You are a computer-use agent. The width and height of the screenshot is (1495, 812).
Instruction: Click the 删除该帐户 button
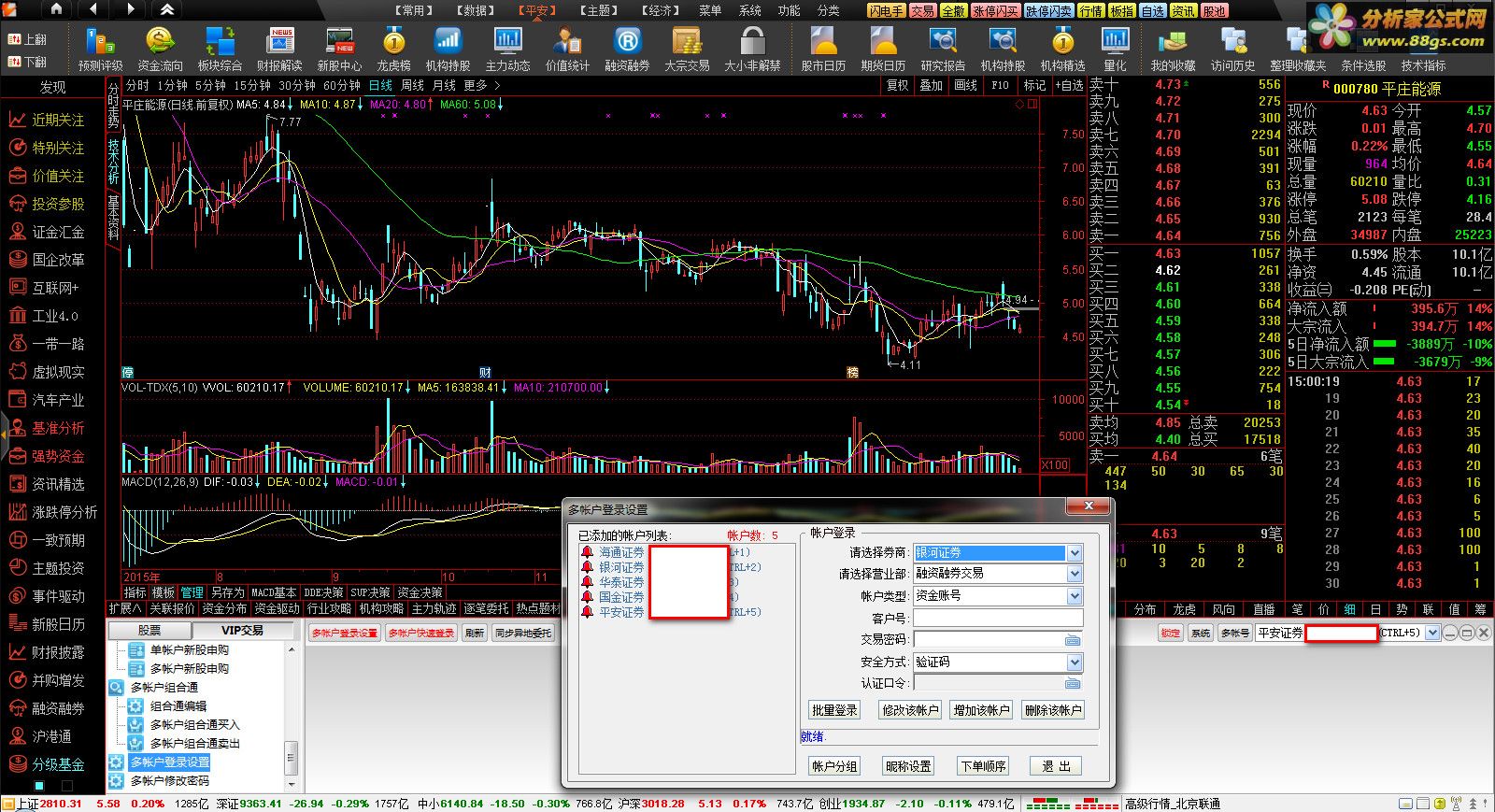point(1053,710)
